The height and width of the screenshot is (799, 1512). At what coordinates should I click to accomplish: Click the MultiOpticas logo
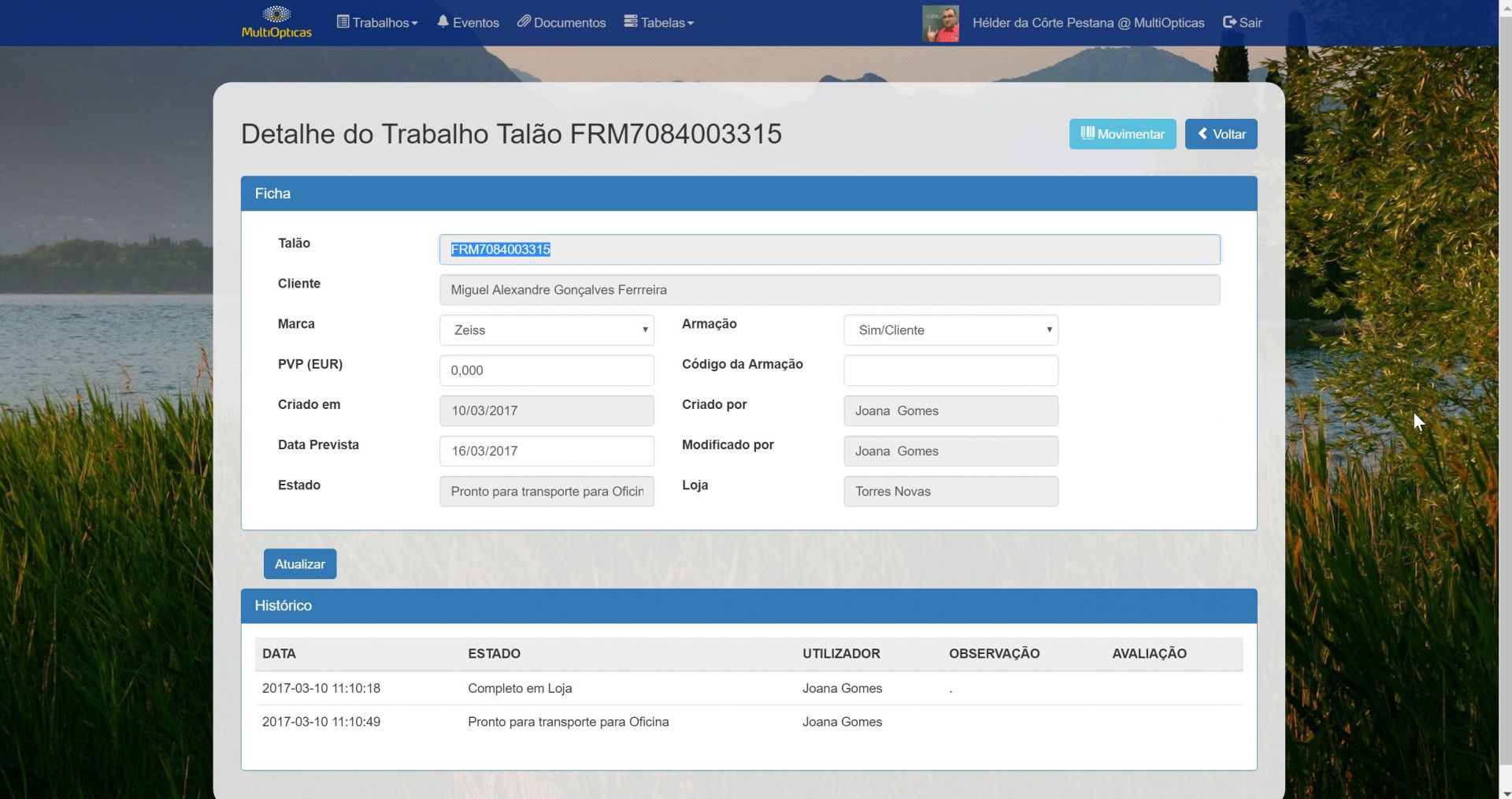276,22
